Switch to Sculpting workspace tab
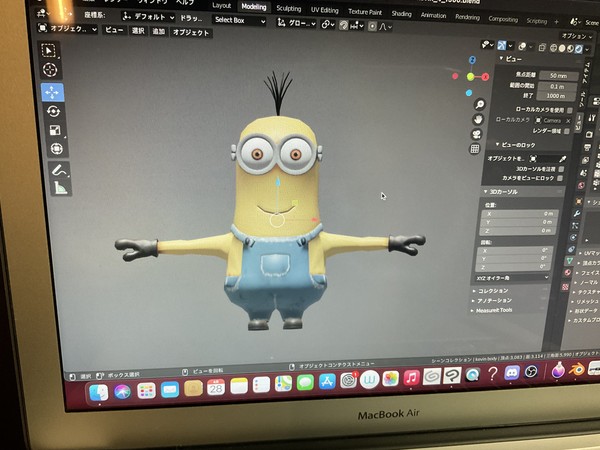This screenshot has height=450, width=600. pos(289,8)
